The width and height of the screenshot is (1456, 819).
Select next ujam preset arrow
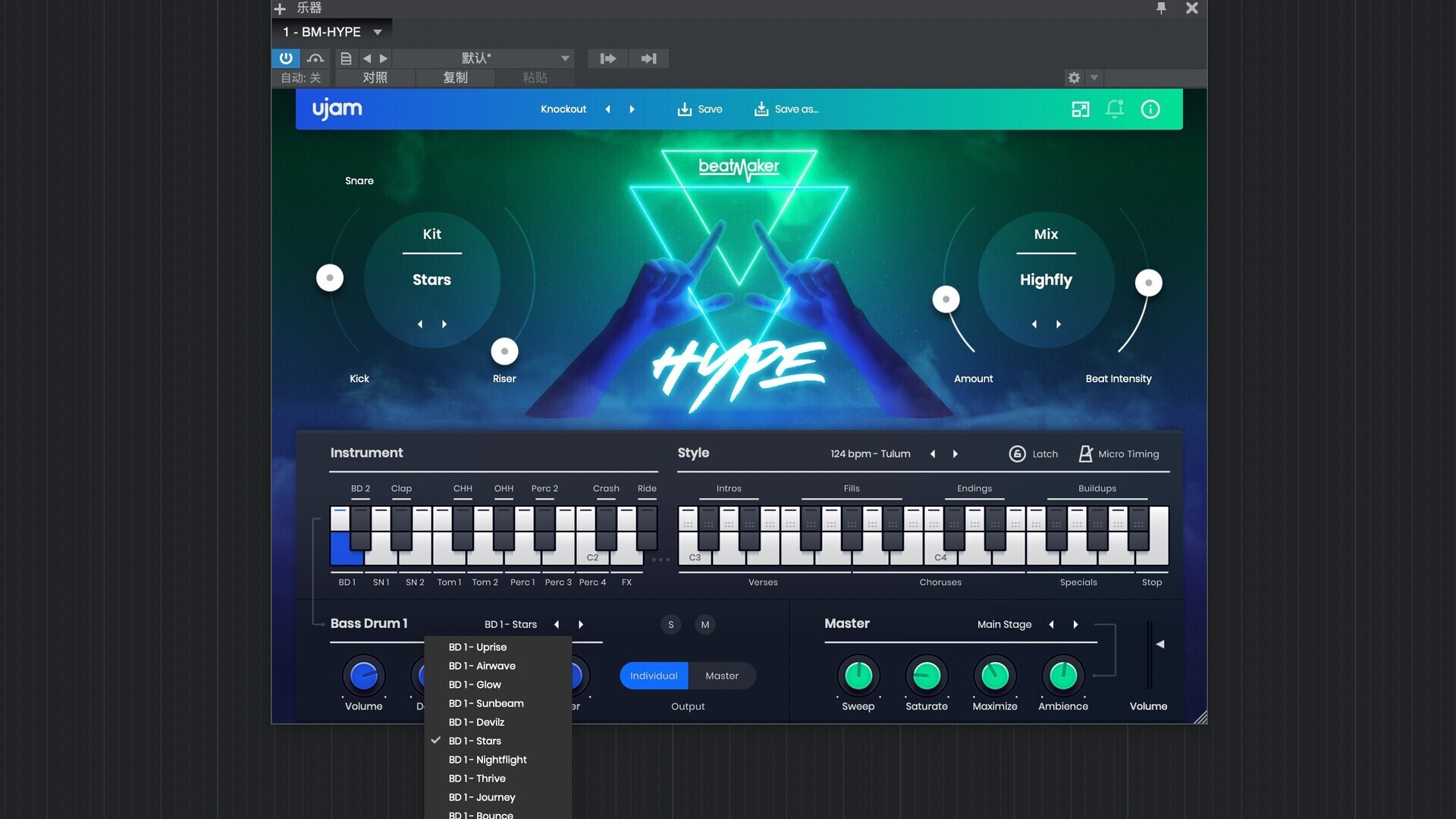(x=632, y=109)
